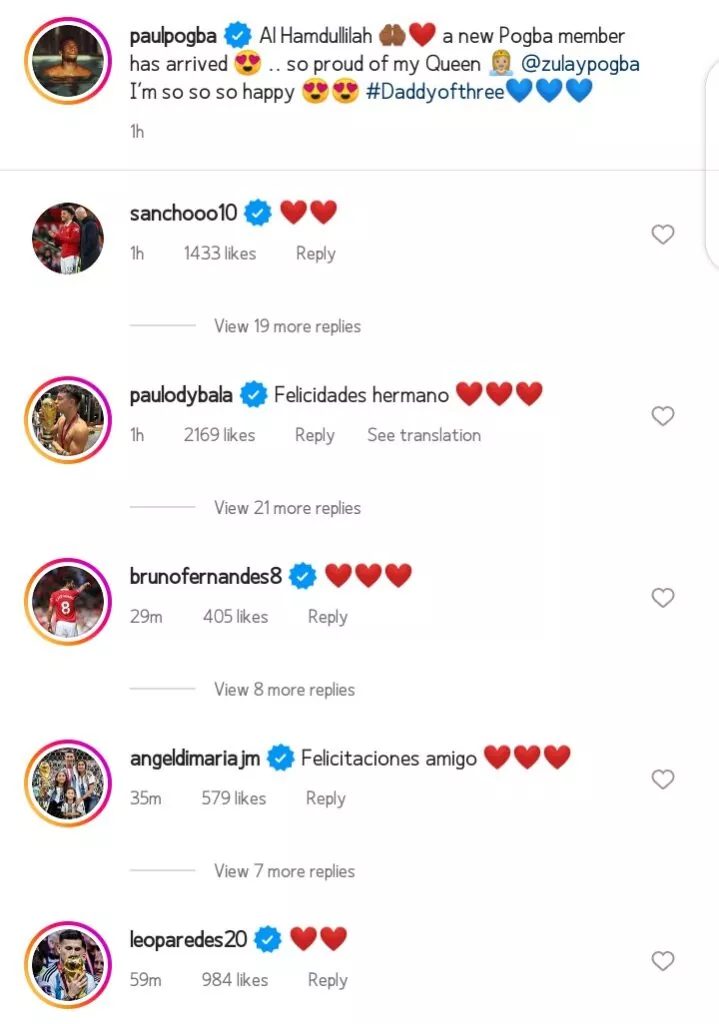Image resolution: width=719 pixels, height=1024 pixels.
Task: Like sanchooo10's comment with the heart
Action: [x=663, y=234]
